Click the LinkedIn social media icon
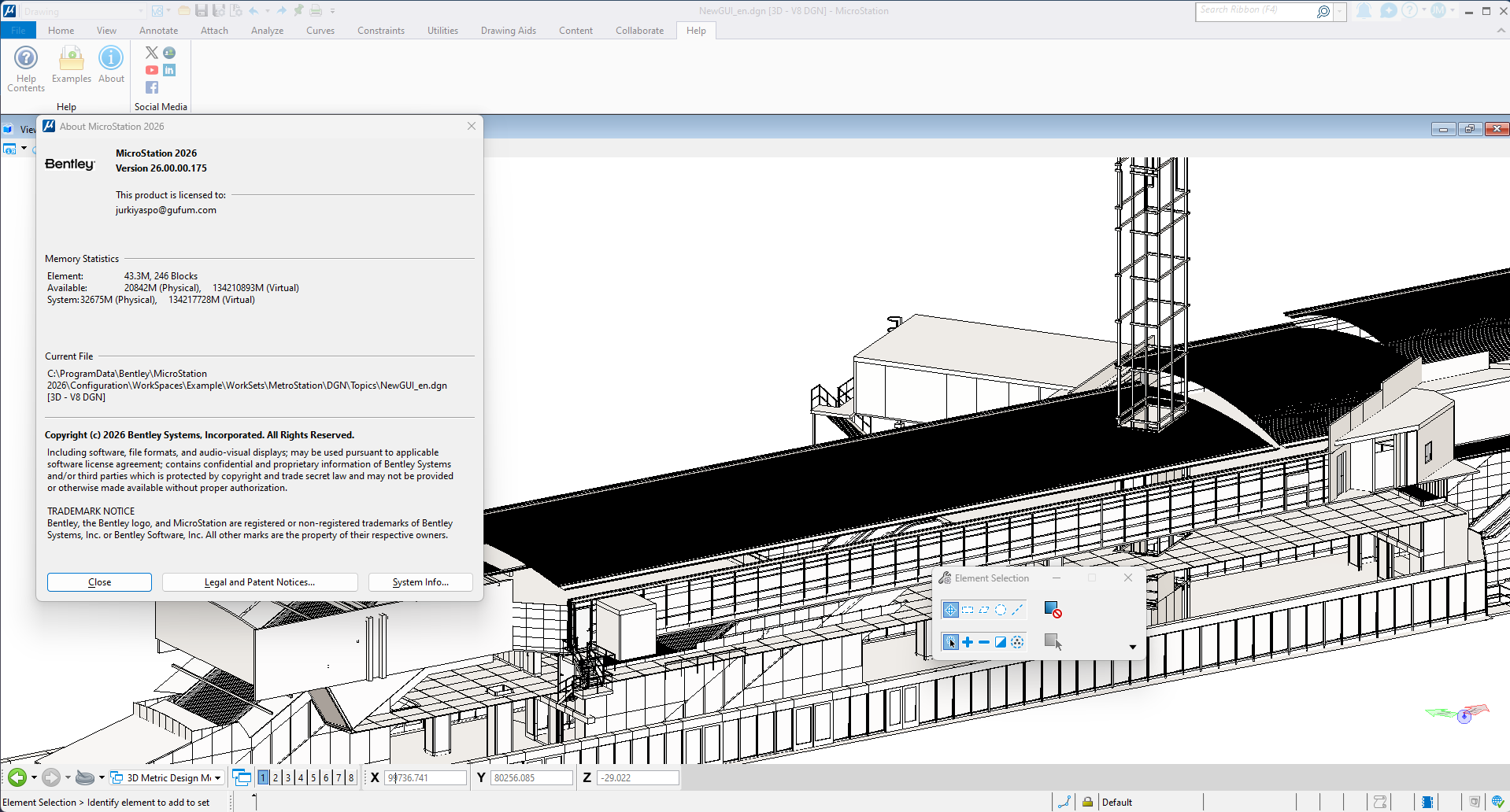Image resolution: width=1510 pixels, height=812 pixels. click(x=169, y=70)
